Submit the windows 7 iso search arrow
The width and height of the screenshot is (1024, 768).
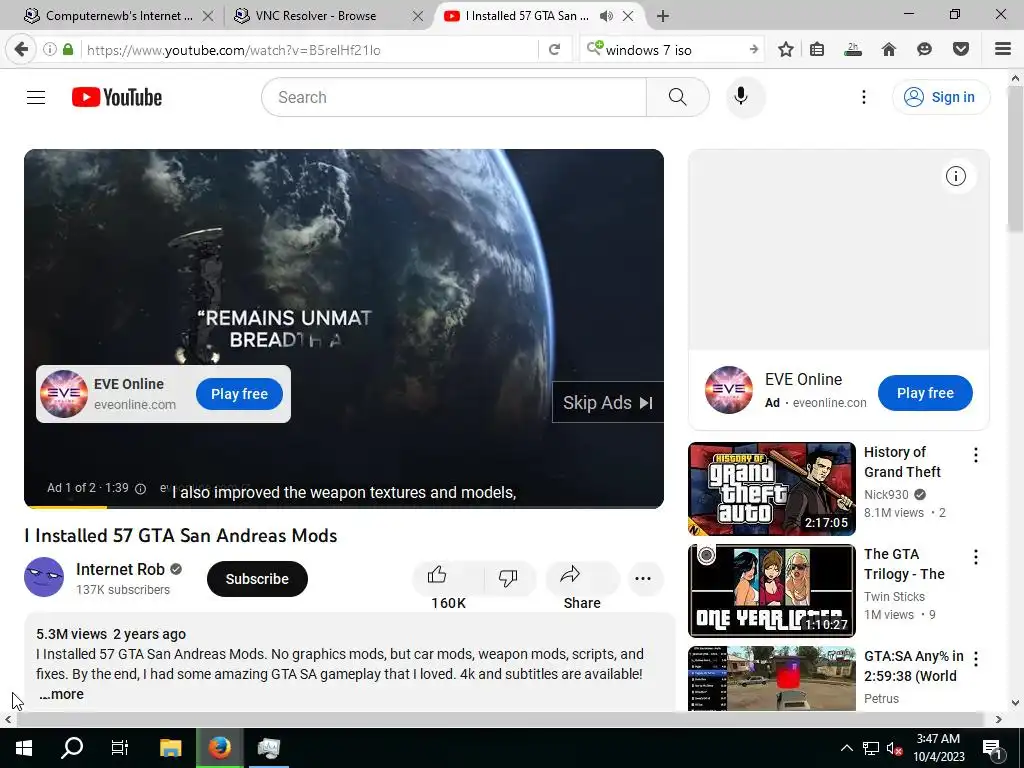(x=754, y=50)
